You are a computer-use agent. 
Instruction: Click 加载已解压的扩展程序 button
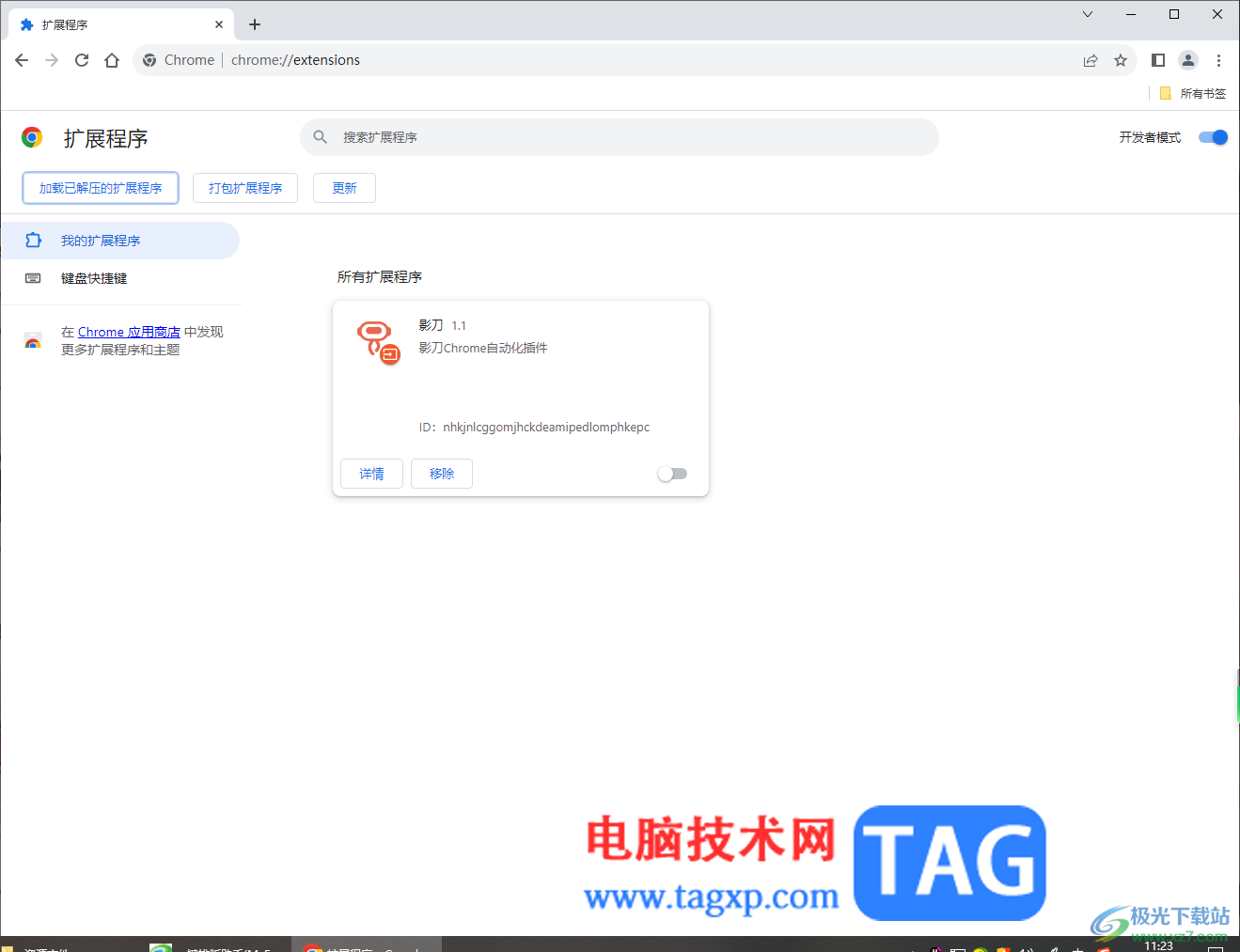coord(101,188)
